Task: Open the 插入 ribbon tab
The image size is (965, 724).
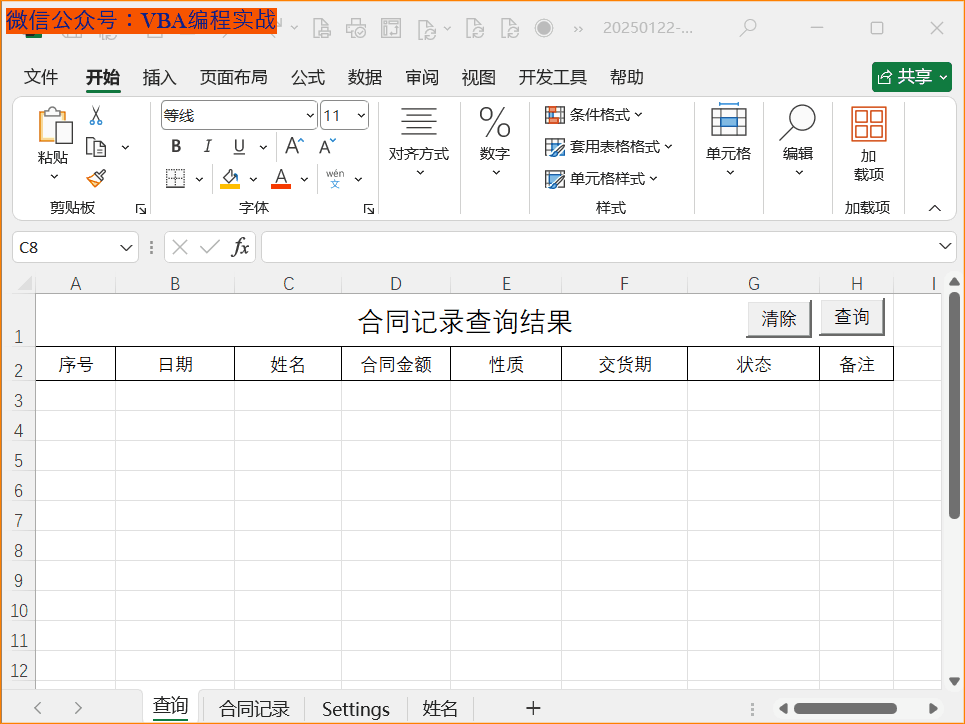Action: point(159,77)
